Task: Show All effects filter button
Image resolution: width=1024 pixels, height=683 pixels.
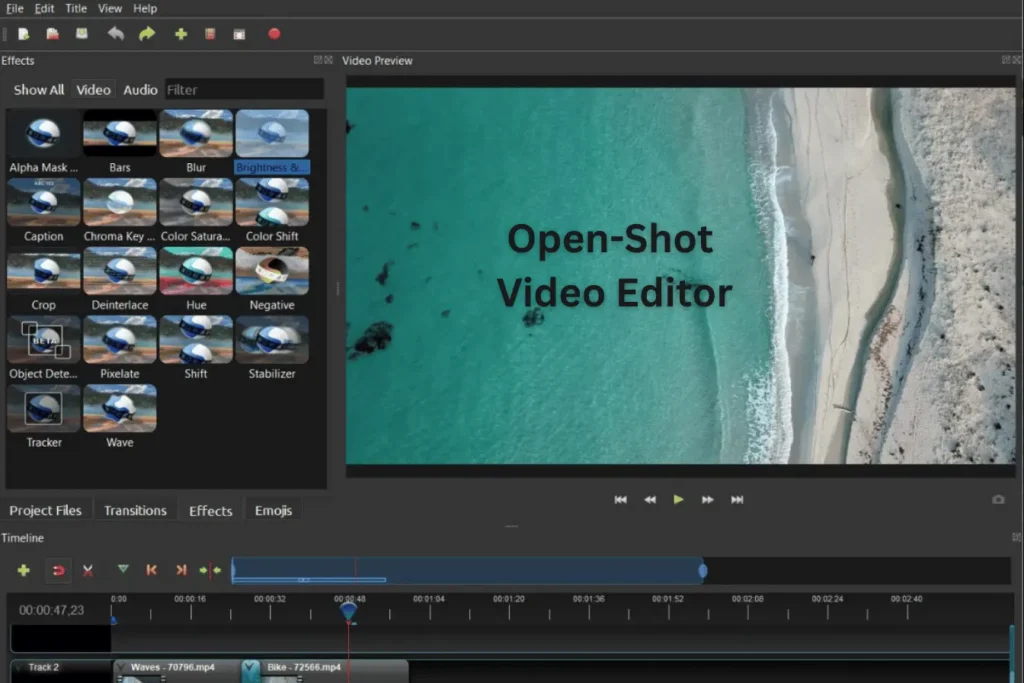Action: pyautogui.click(x=39, y=89)
